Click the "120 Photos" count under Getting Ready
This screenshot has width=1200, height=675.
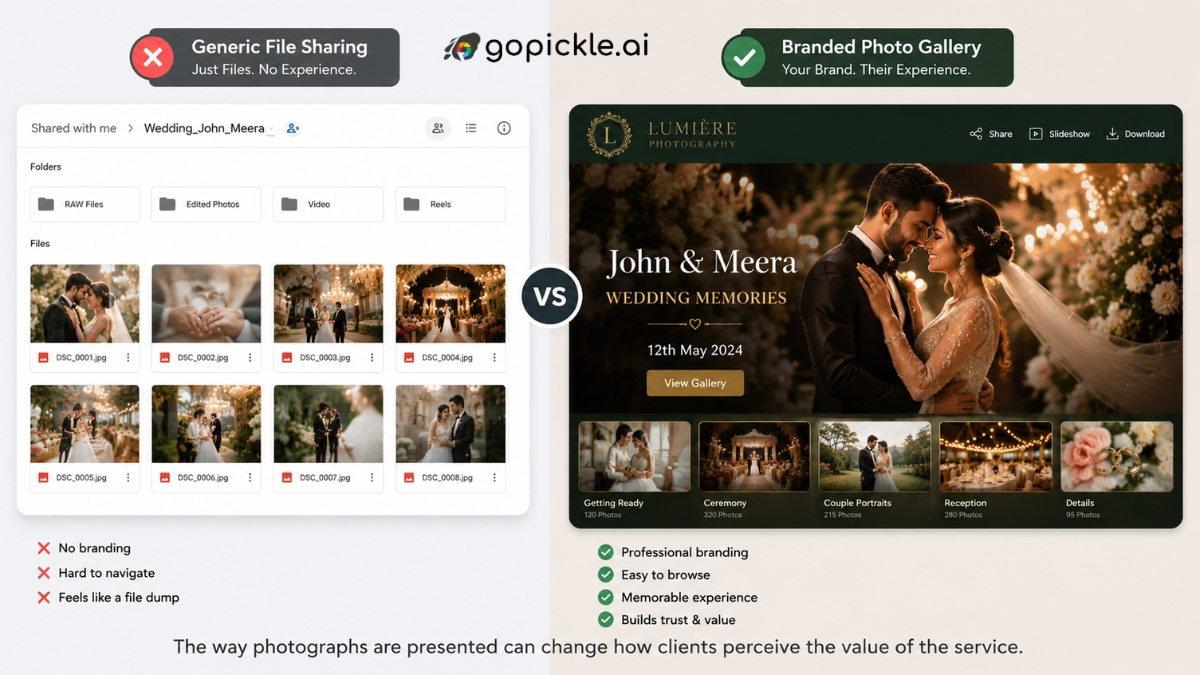point(603,515)
